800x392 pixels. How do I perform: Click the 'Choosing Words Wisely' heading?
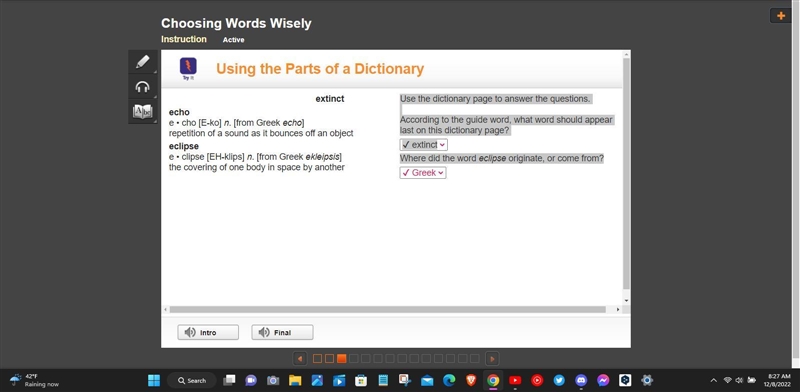[x=236, y=23]
